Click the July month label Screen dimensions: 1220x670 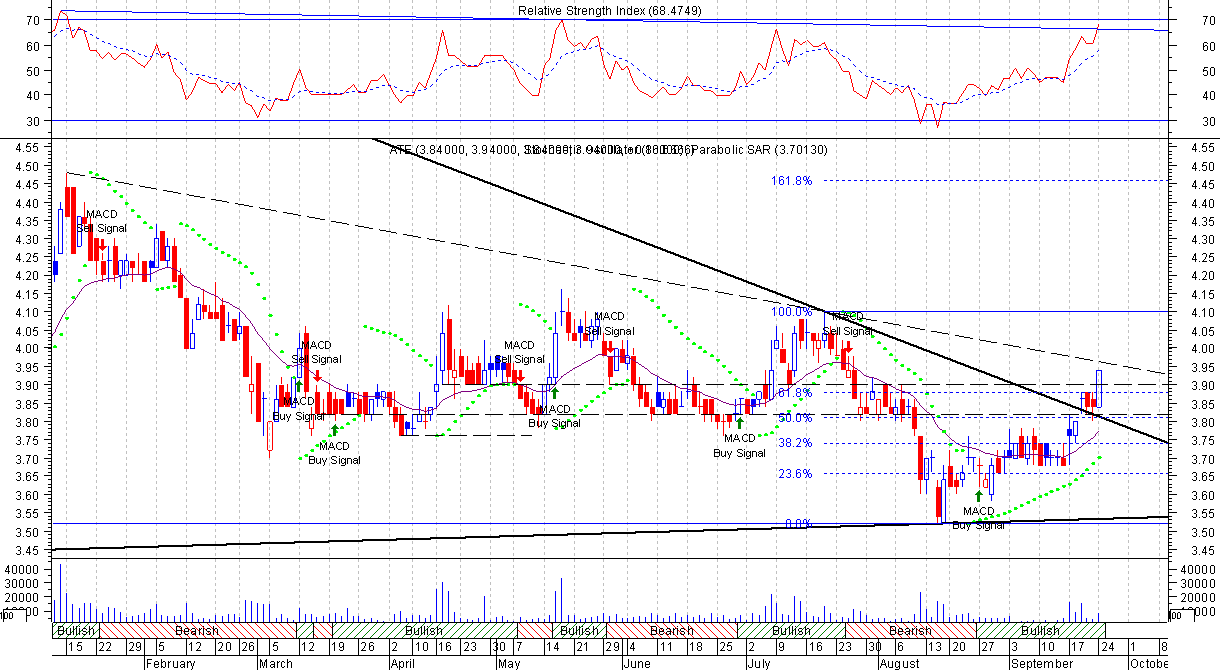click(x=759, y=663)
